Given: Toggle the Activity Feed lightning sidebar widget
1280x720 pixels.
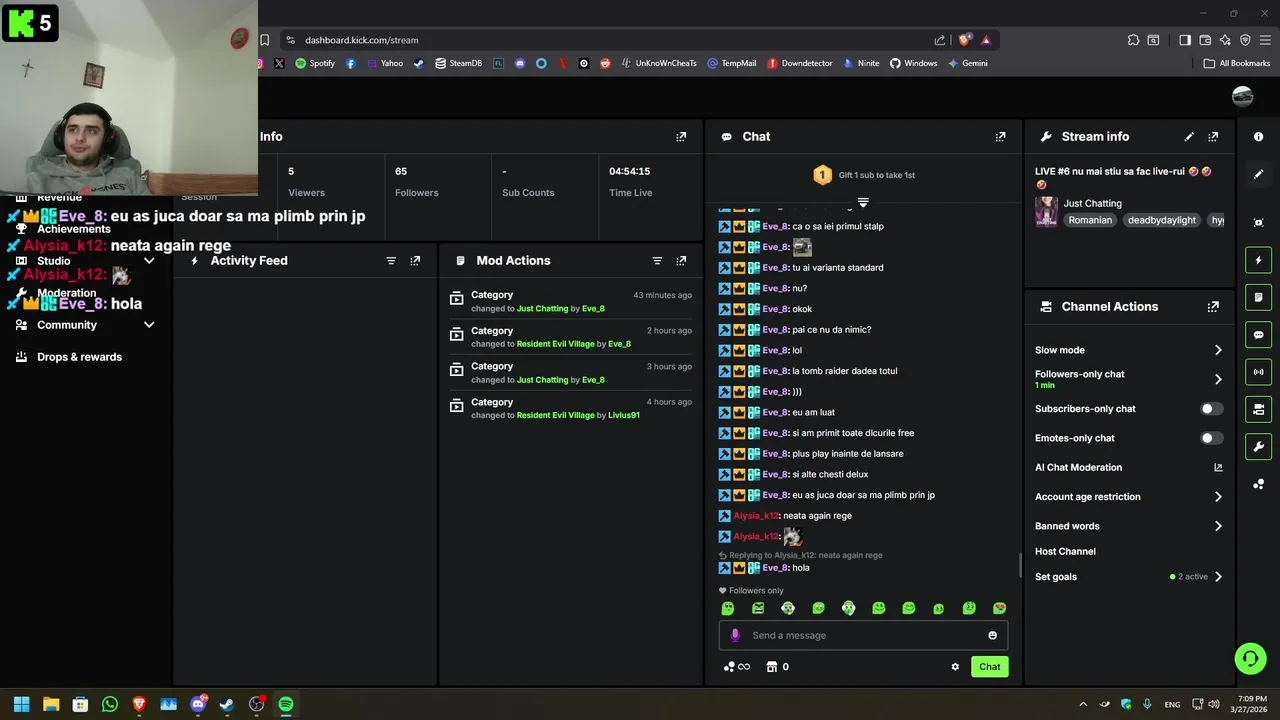Looking at the screenshot, I should [x=1258, y=260].
